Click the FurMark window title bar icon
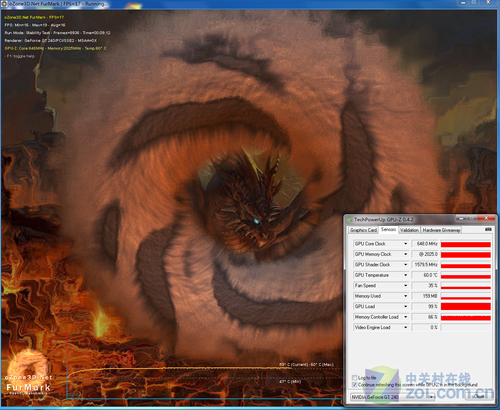The image size is (500, 410). point(4,4)
